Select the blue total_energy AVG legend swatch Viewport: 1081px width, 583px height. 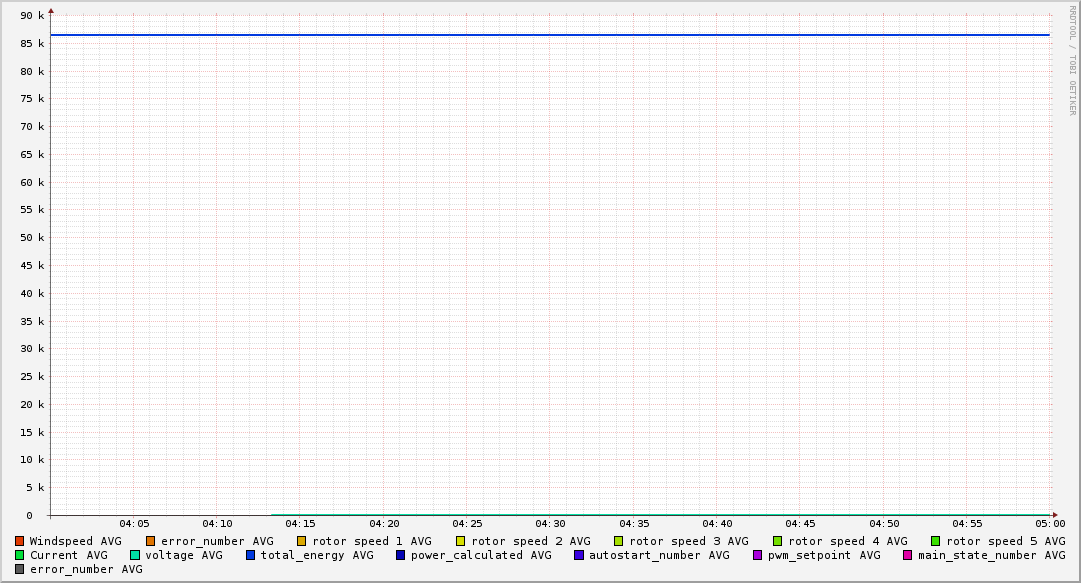[250, 555]
